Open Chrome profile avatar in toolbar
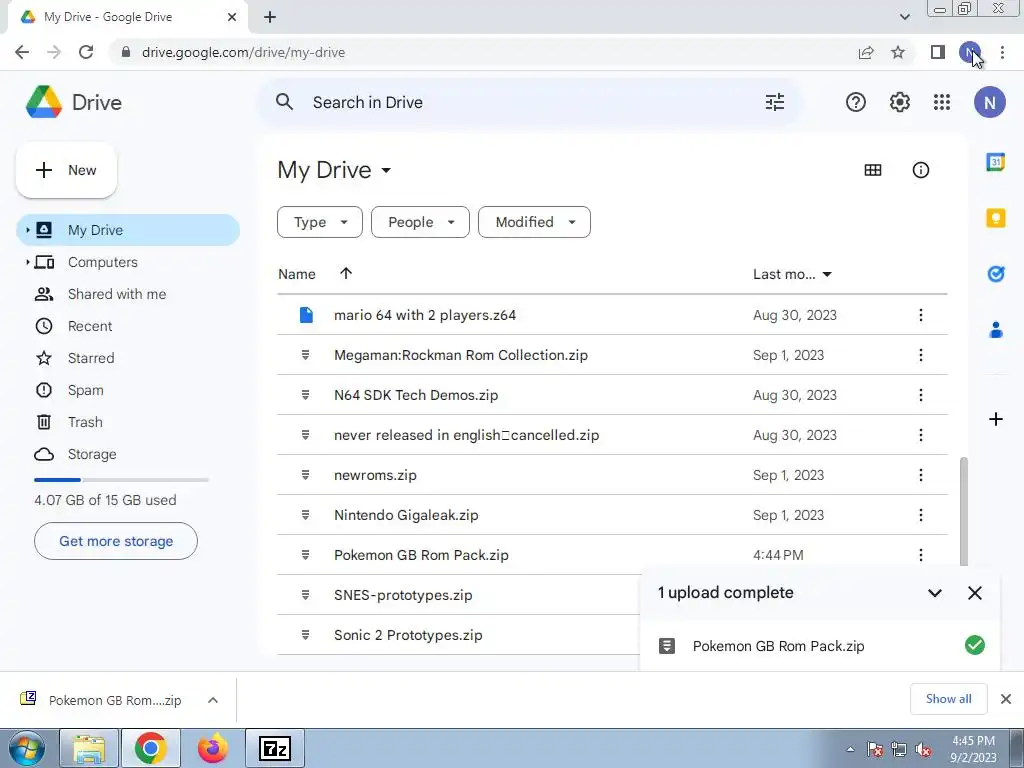Image resolution: width=1024 pixels, height=768 pixels. [970, 52]
